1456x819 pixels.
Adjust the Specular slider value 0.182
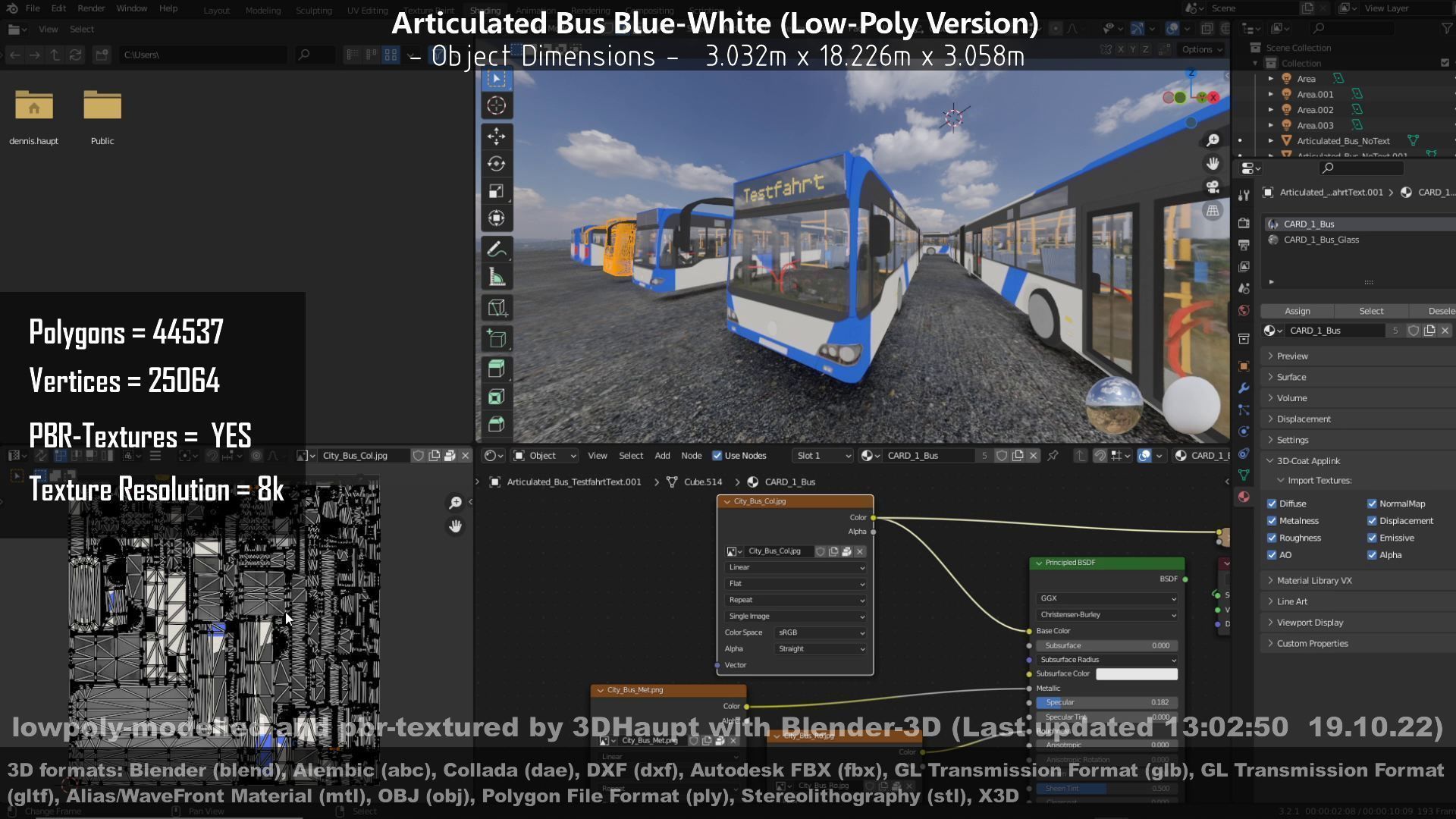(1107, 703)
